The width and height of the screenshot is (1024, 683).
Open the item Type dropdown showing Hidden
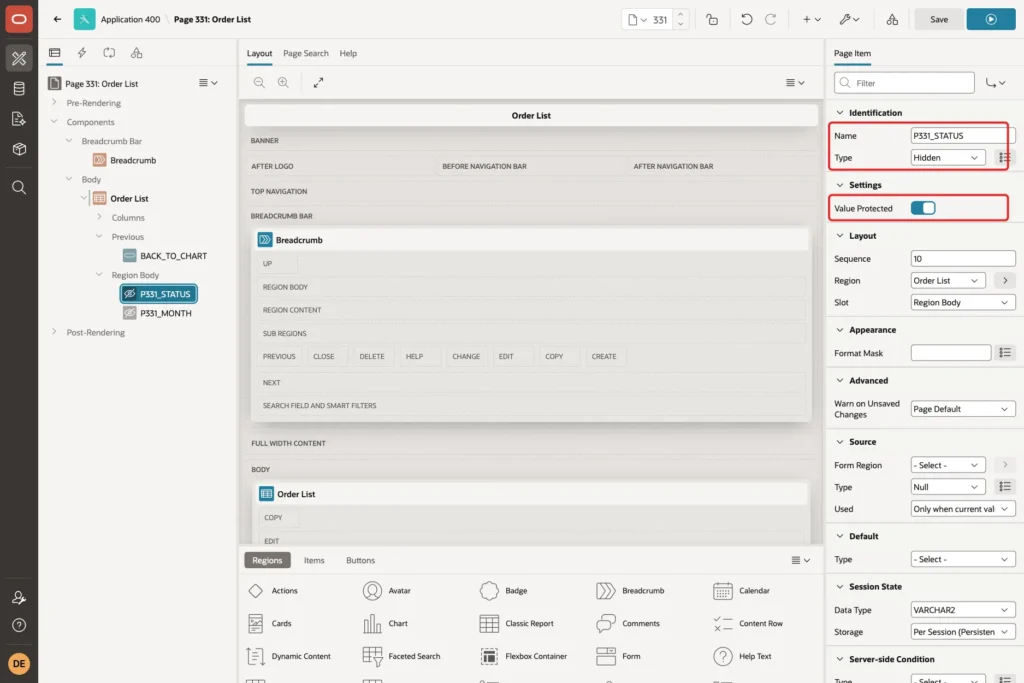[x=947, y=157]
